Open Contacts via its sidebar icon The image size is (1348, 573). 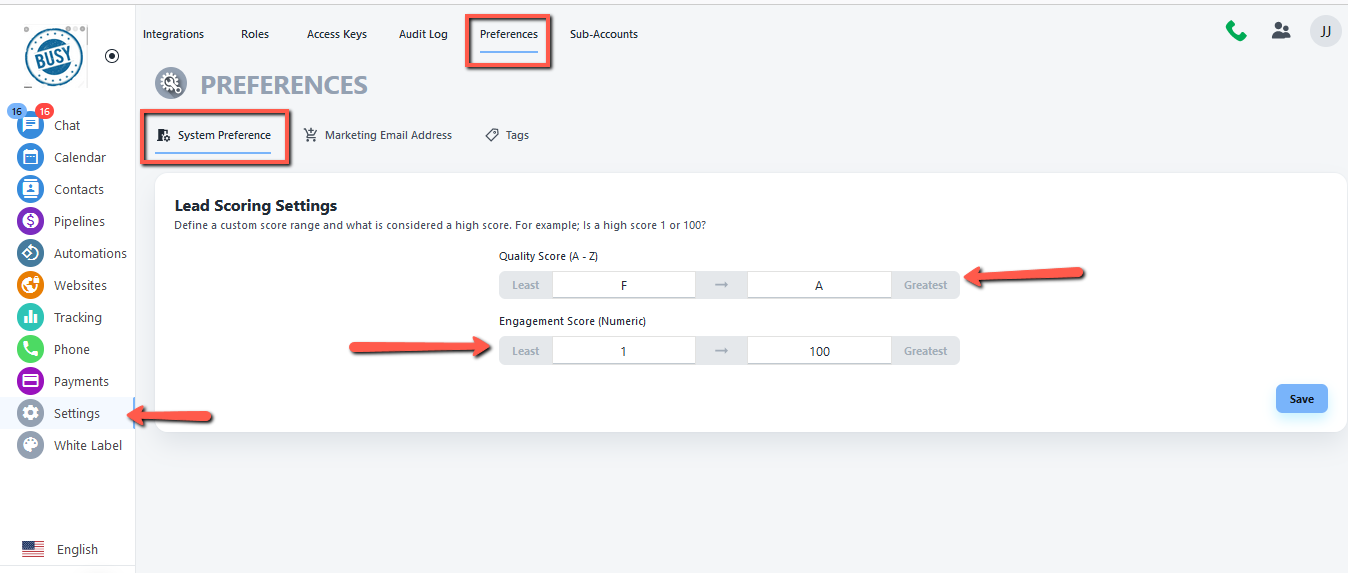[x=31, y=190]
